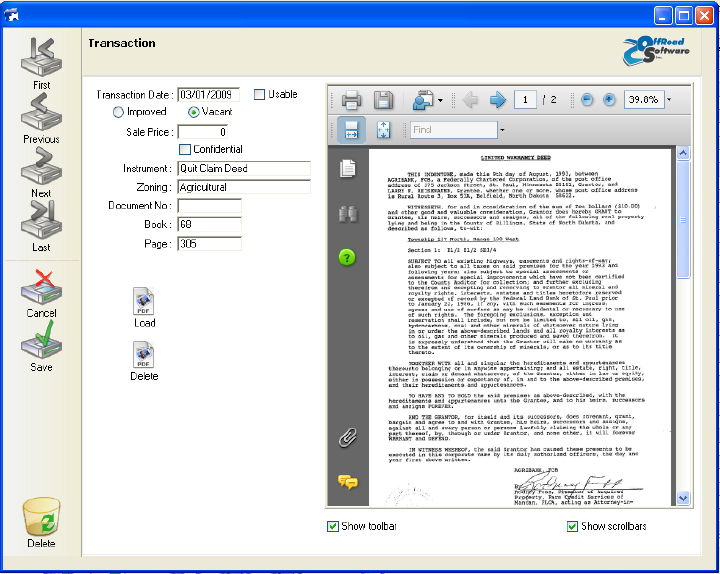Click the Transaction Date field
This screenshot has height=574, width=720.
tap(208, 95)
